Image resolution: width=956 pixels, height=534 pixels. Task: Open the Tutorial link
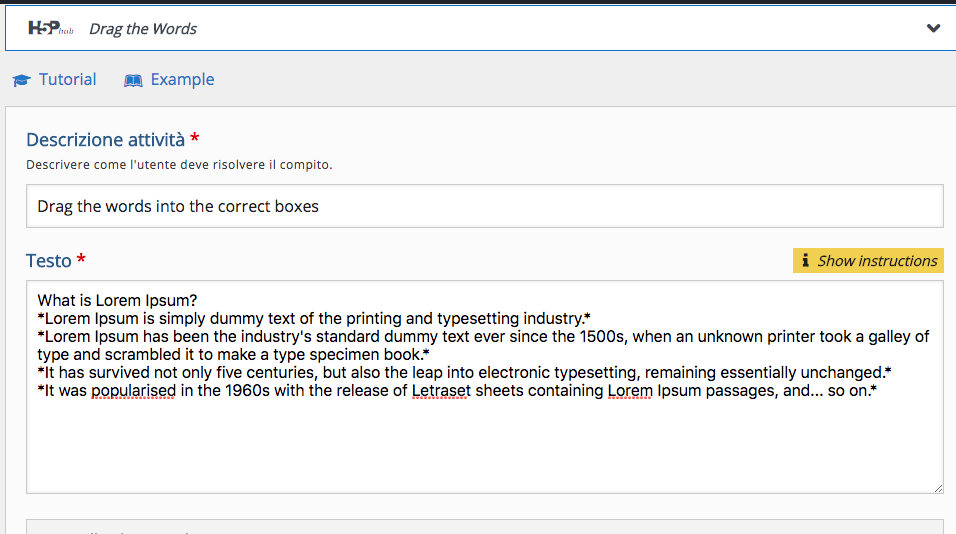click(x=67, y=79)
